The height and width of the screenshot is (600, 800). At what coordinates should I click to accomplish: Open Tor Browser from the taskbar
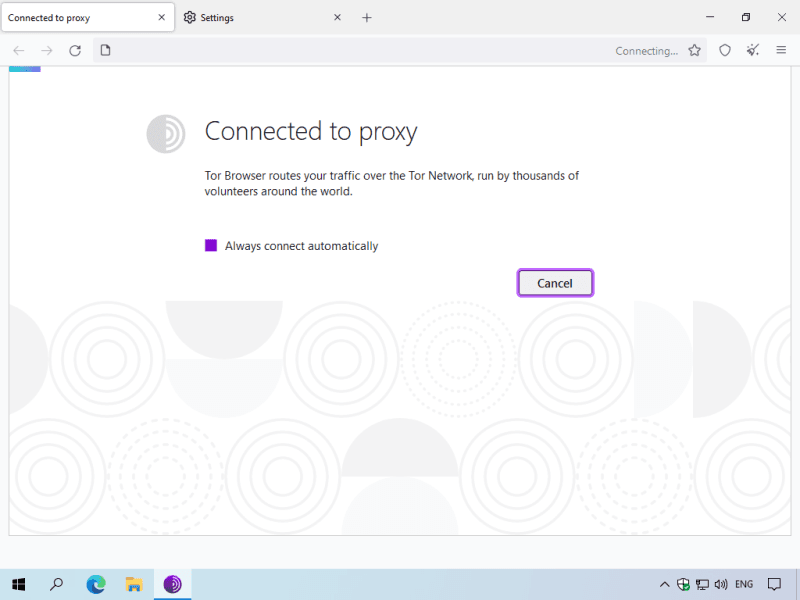173,584
